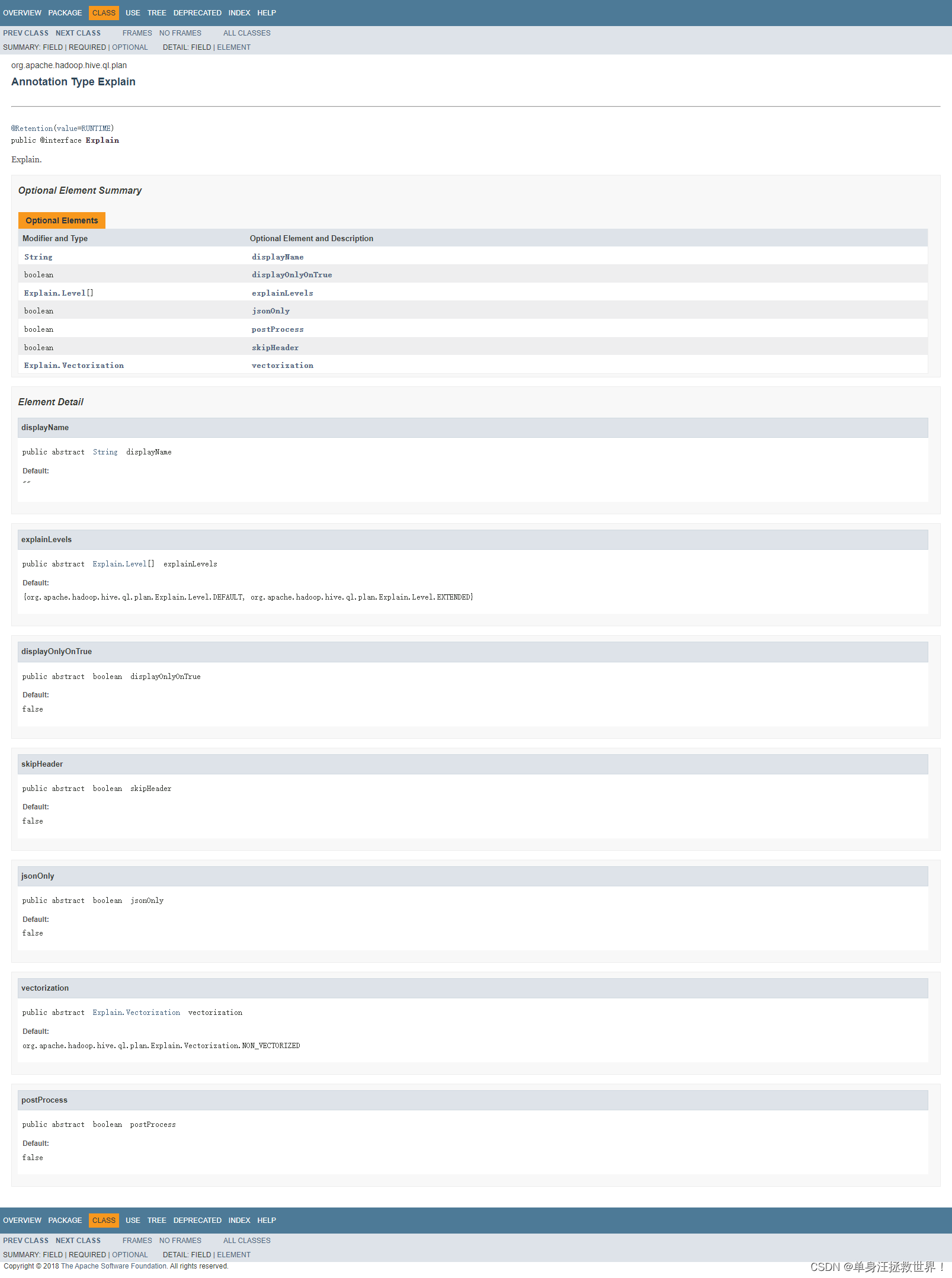Click the Prev Class link at top

(25, 33)
